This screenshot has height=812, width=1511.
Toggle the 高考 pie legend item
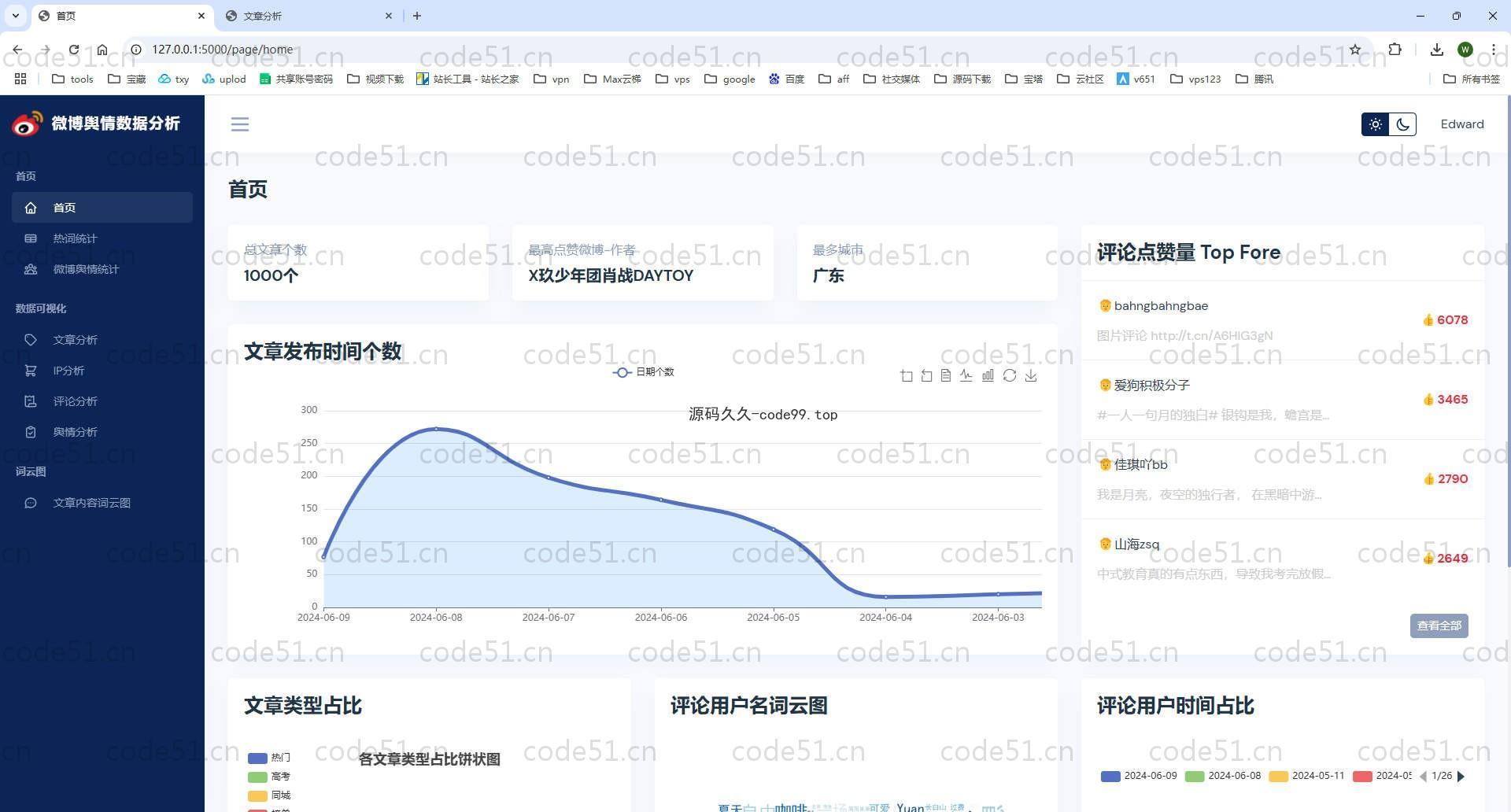[269, 777]
